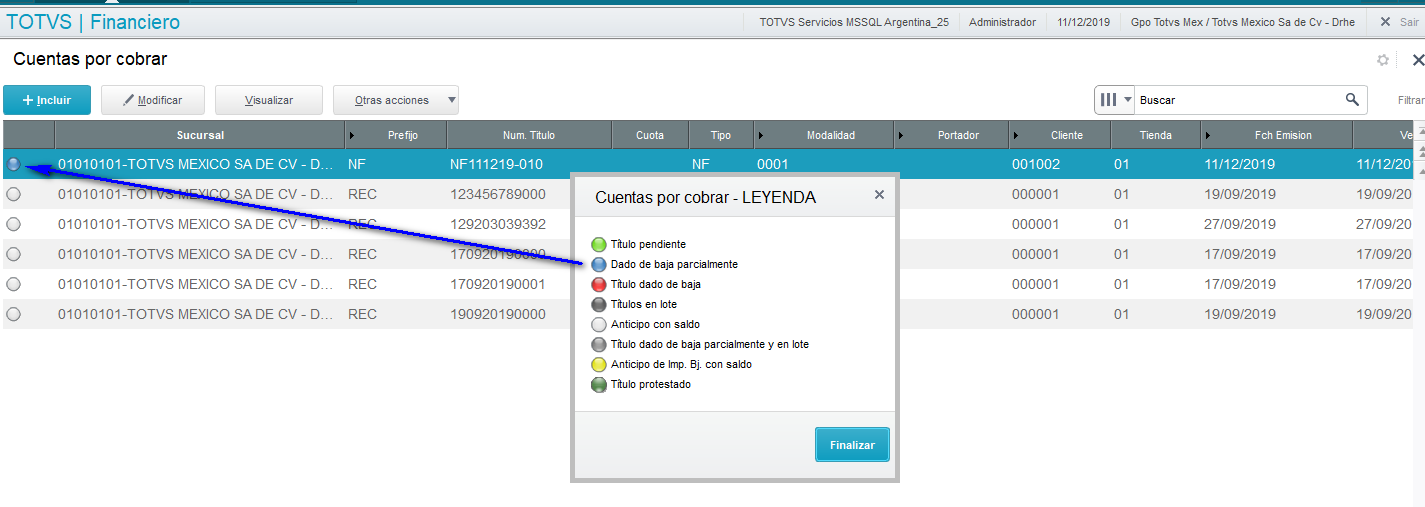Click Finalizar in the legend dialog
The width and height of the screenshot is (1425, 507).
pos(852,445)
